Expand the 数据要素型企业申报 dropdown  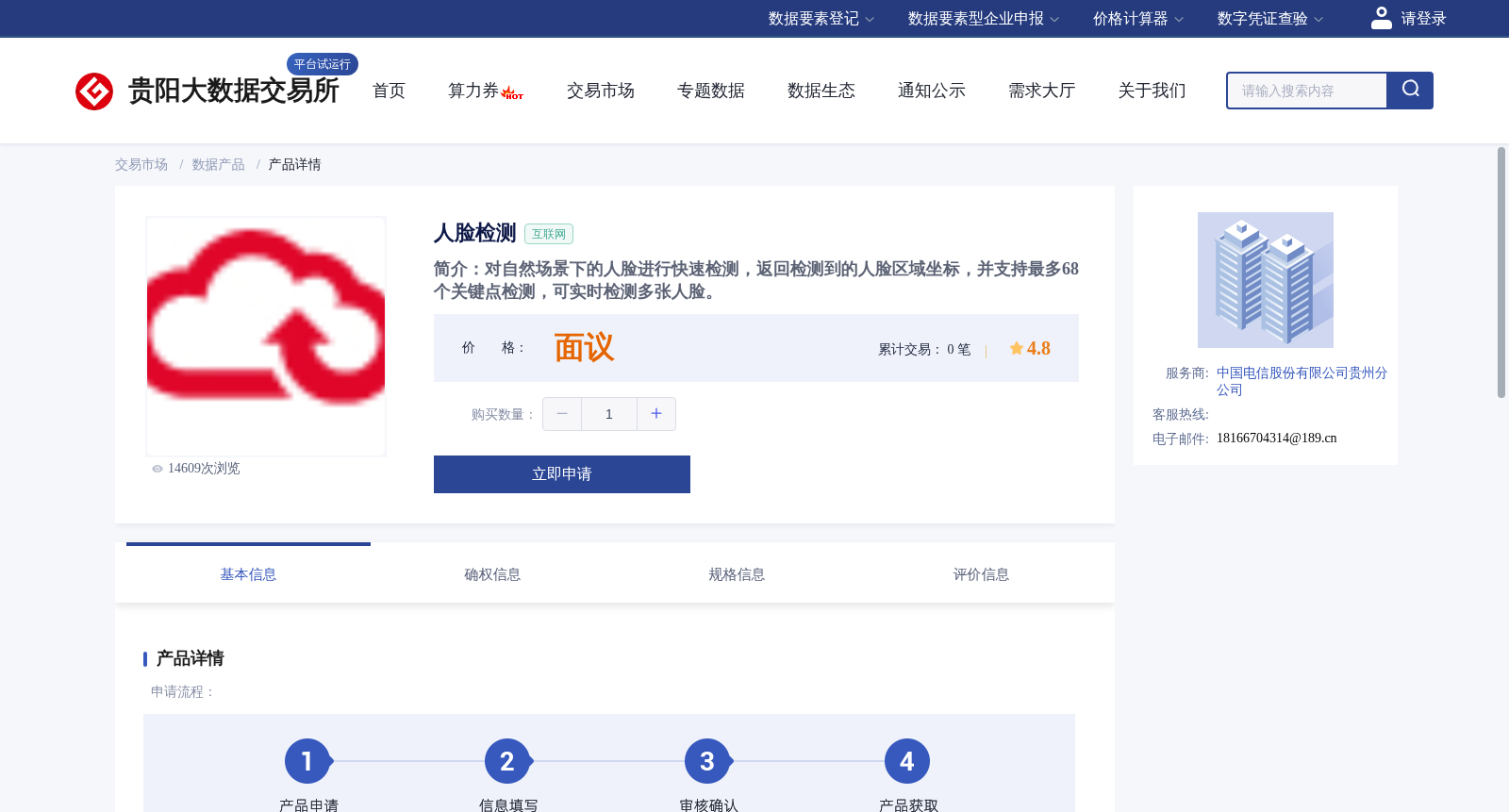coord(984,19)
